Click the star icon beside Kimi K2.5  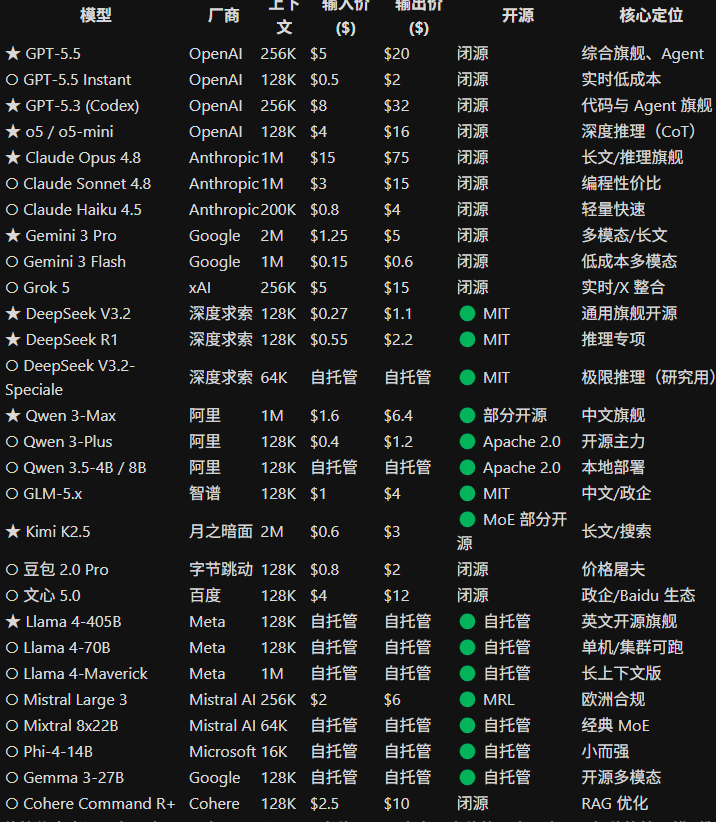[13, 532]
